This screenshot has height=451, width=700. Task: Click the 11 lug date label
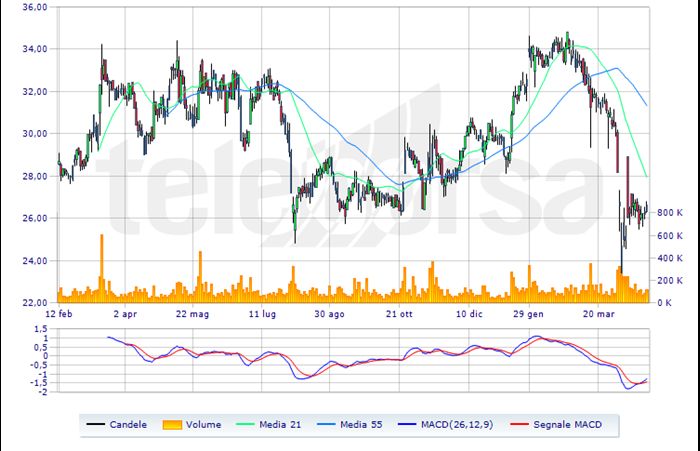click(x=262, y=313)
